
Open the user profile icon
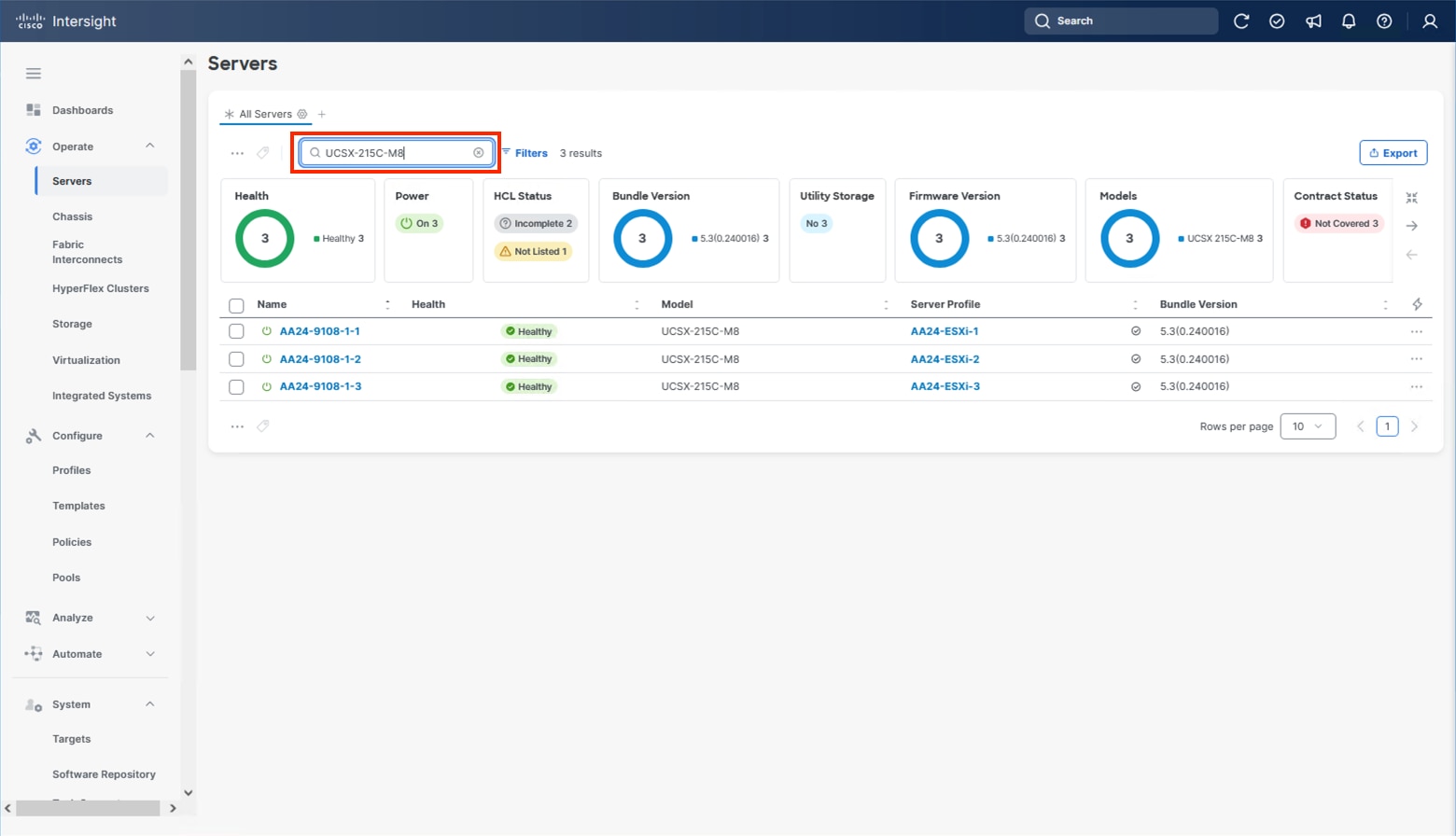[x=1429, y=21]
